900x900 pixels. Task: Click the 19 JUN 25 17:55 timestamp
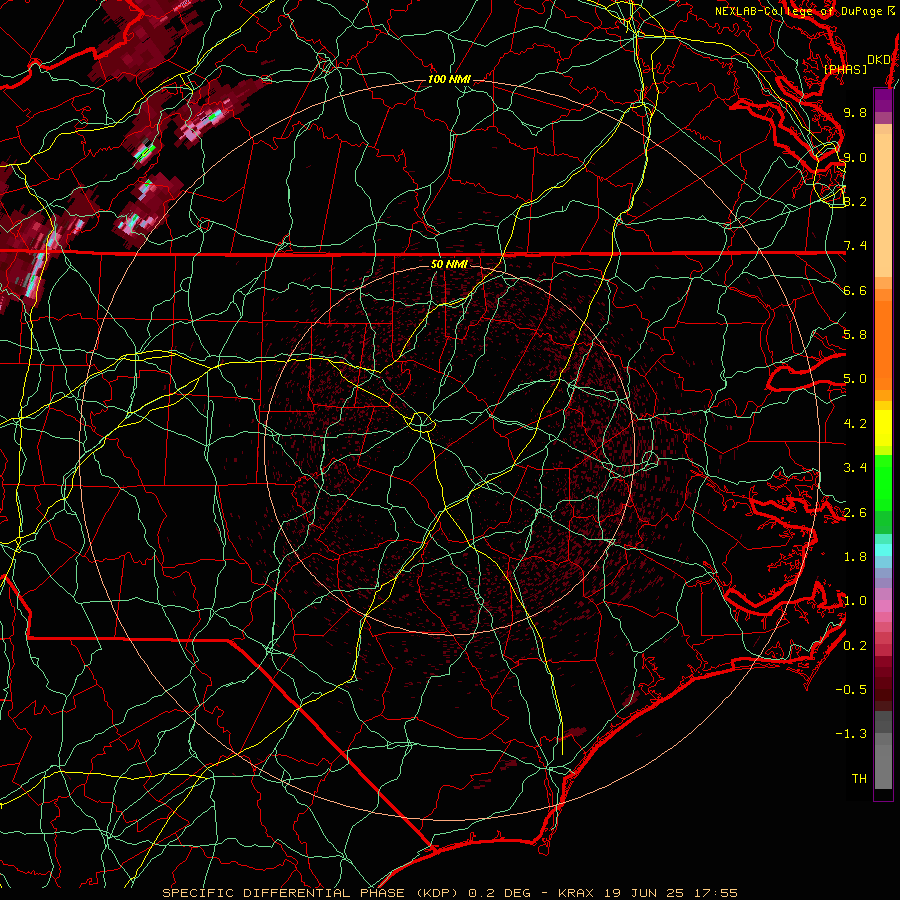point(671,893)
